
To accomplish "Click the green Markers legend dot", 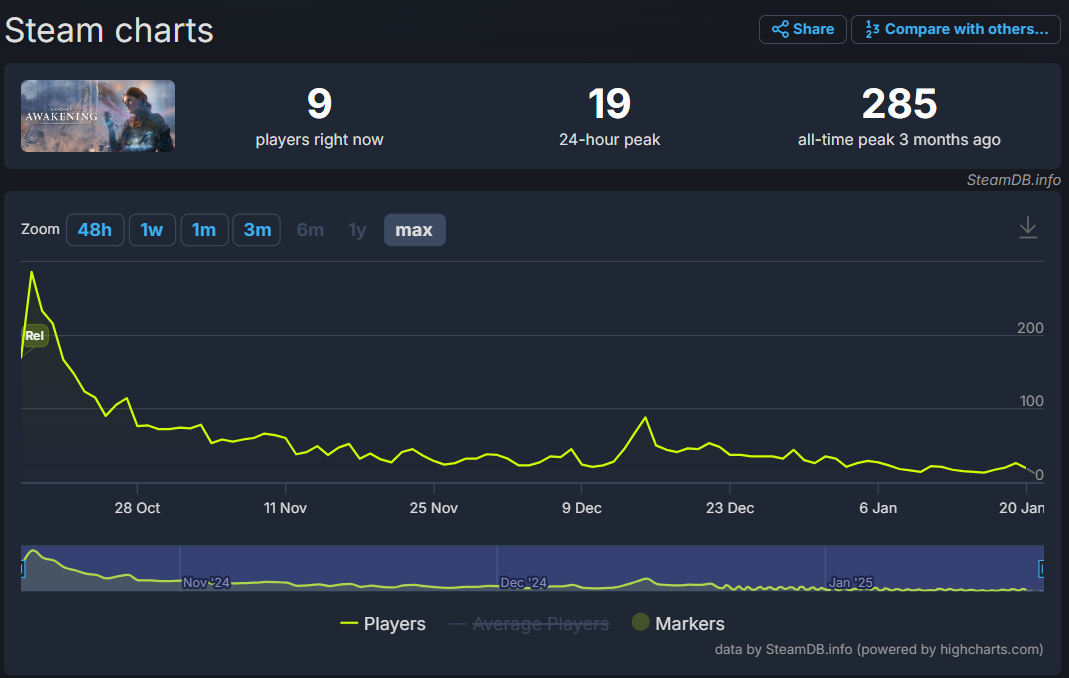I will (640, 621).
